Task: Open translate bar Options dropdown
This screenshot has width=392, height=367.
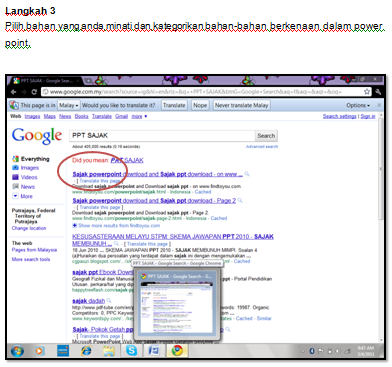Action: (x=358, y=105)
